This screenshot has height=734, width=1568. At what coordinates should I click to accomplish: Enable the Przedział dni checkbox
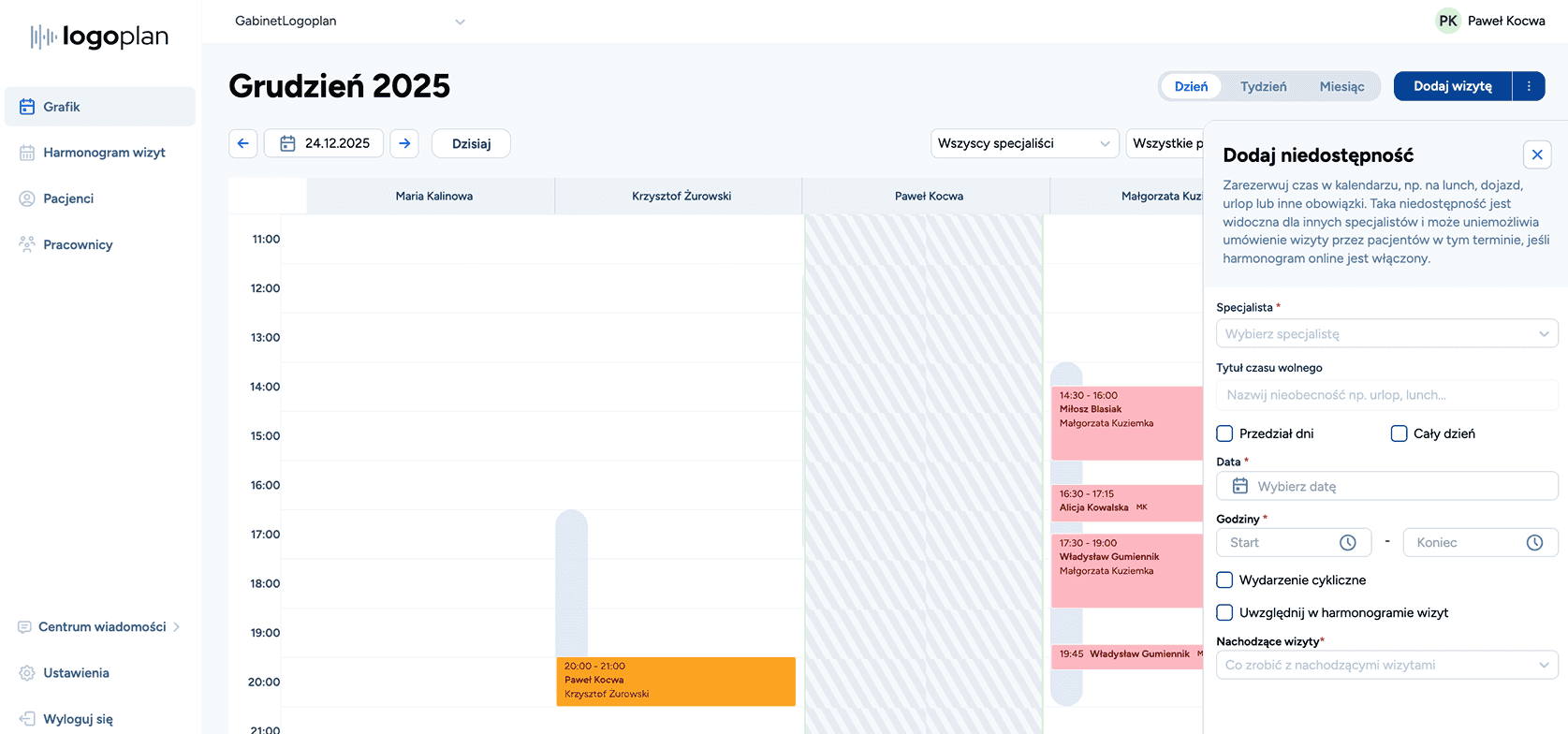point(1224,433)
